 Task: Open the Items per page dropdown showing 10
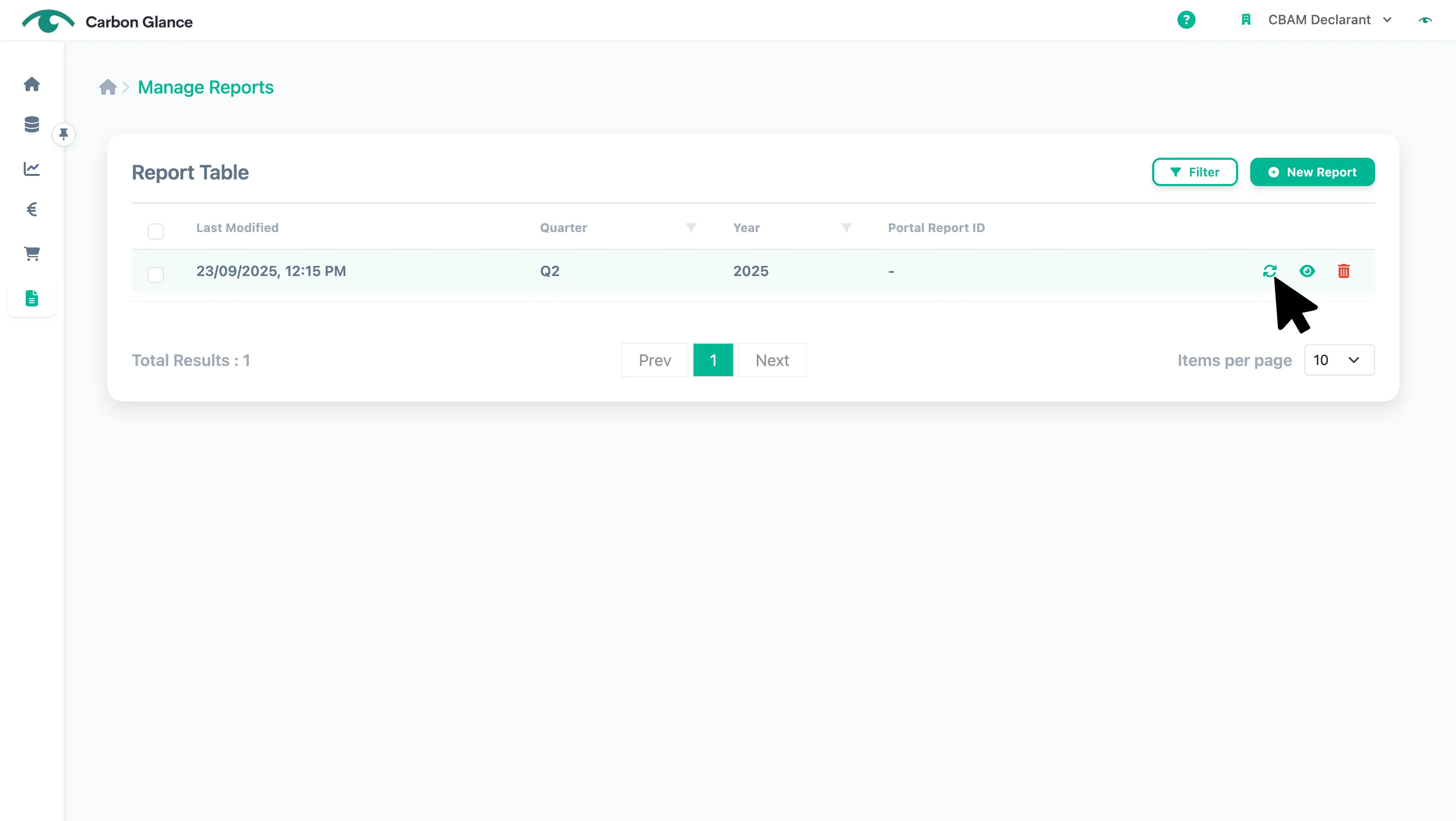pos(1339,360)
